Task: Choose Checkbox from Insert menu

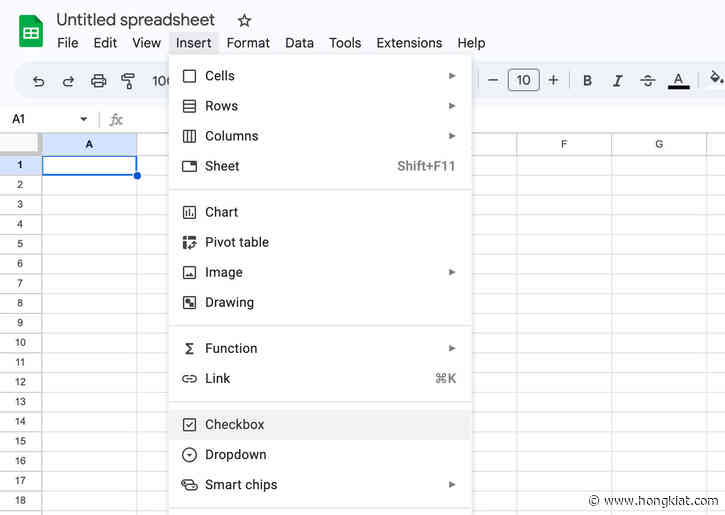Action: click(x=320, y=424)
